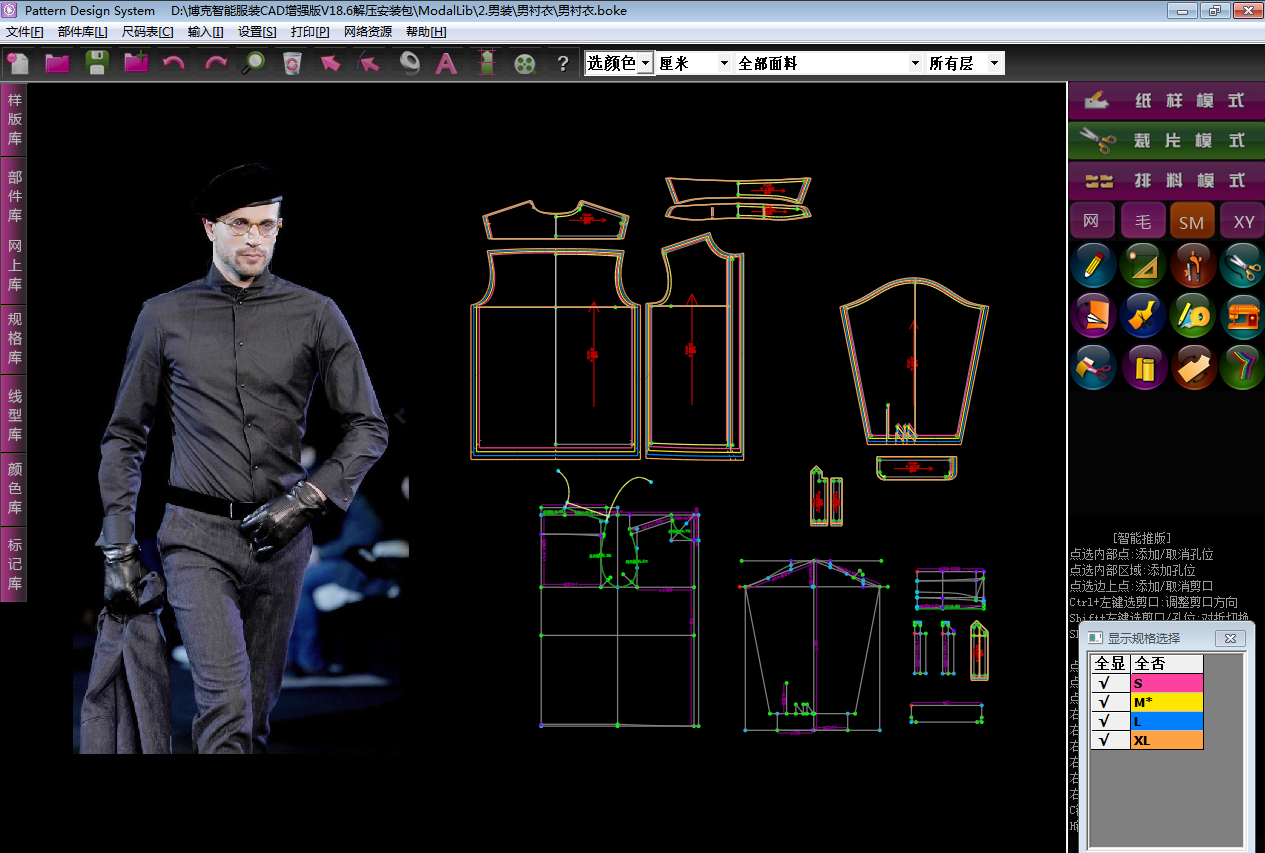This screenshot has width=1265, height=853.
Task: Select the garment cutting scissors tool ball
Action: pos(1143,315)
